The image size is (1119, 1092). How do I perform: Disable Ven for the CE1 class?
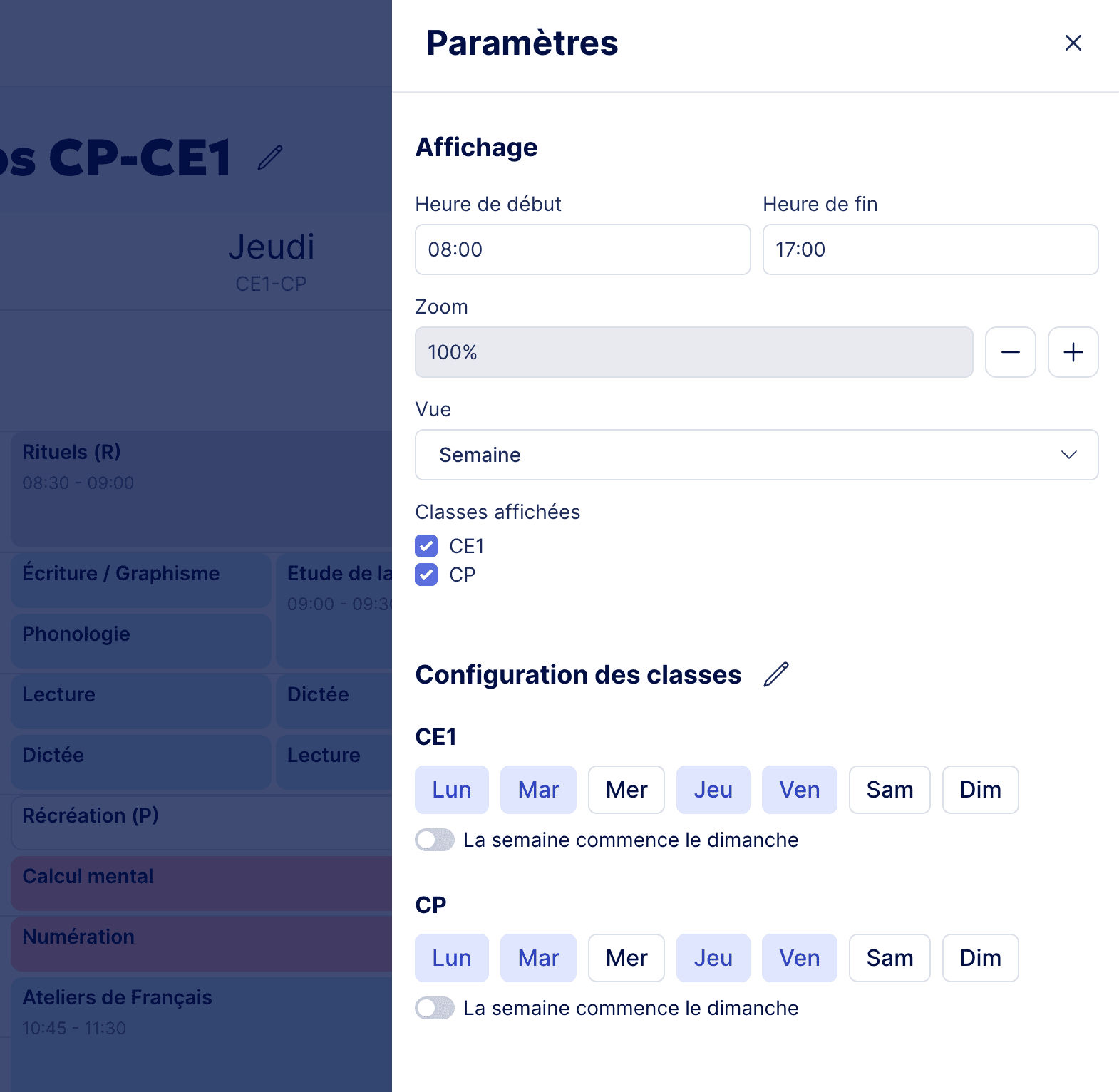799,790
